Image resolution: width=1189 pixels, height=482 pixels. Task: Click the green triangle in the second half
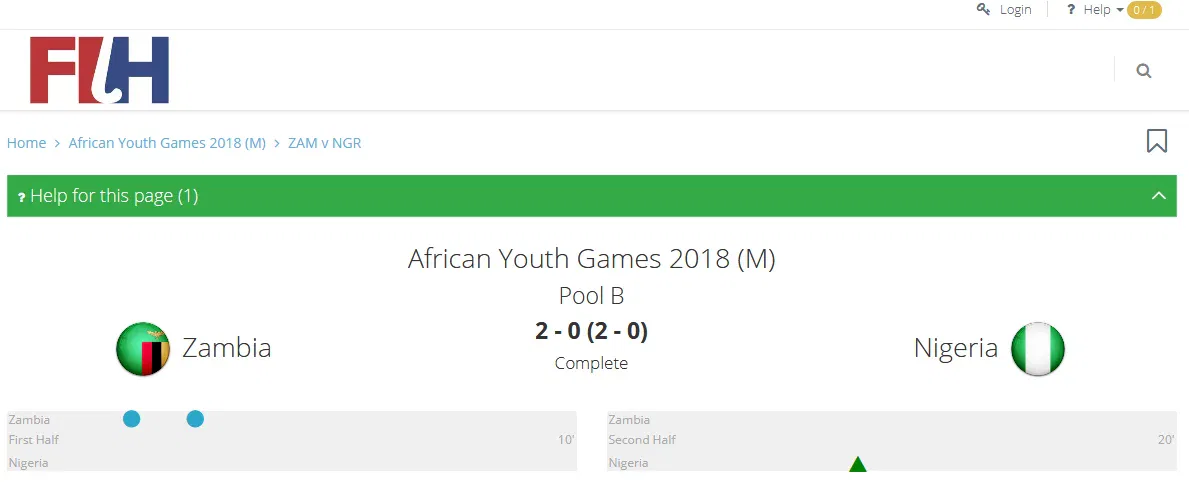coord(857,464)
